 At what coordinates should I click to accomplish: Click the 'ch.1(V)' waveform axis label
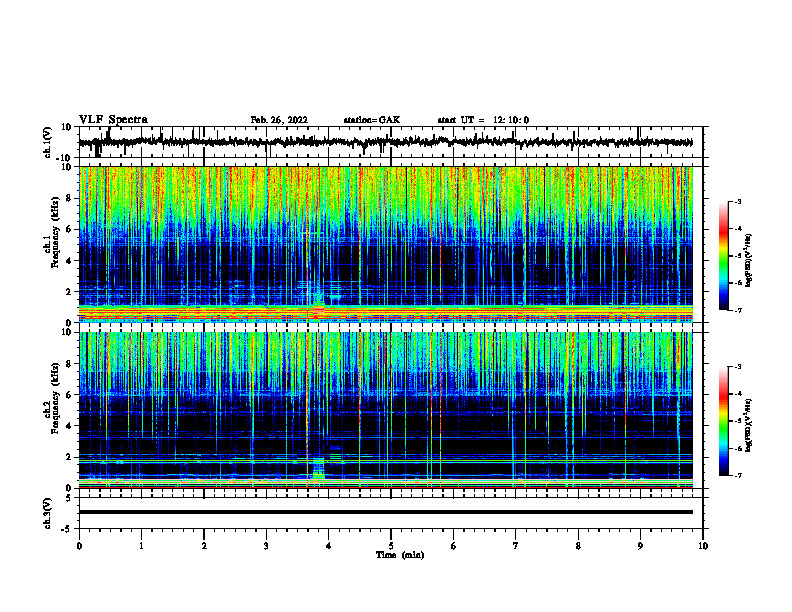(48, 142)
